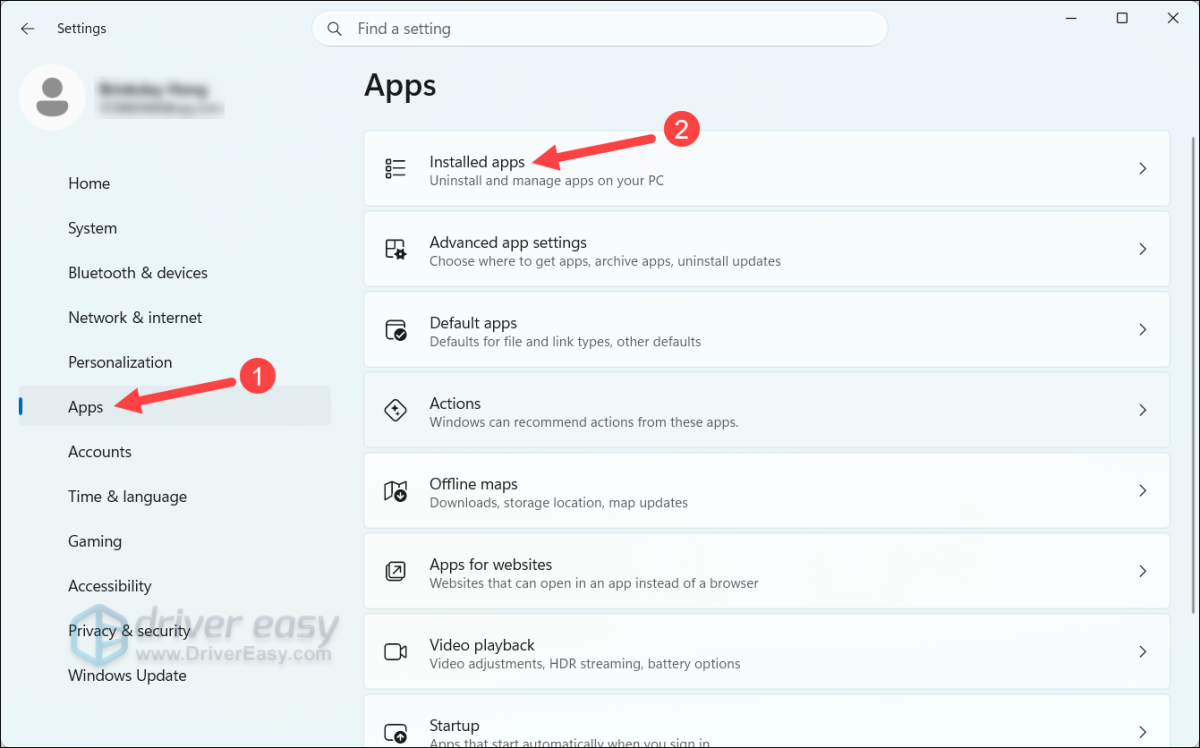Click 'Video adjustments, HDR streaming, battery options' text
This screenshot has height=748, width=1200.
(x=585, y=663)
